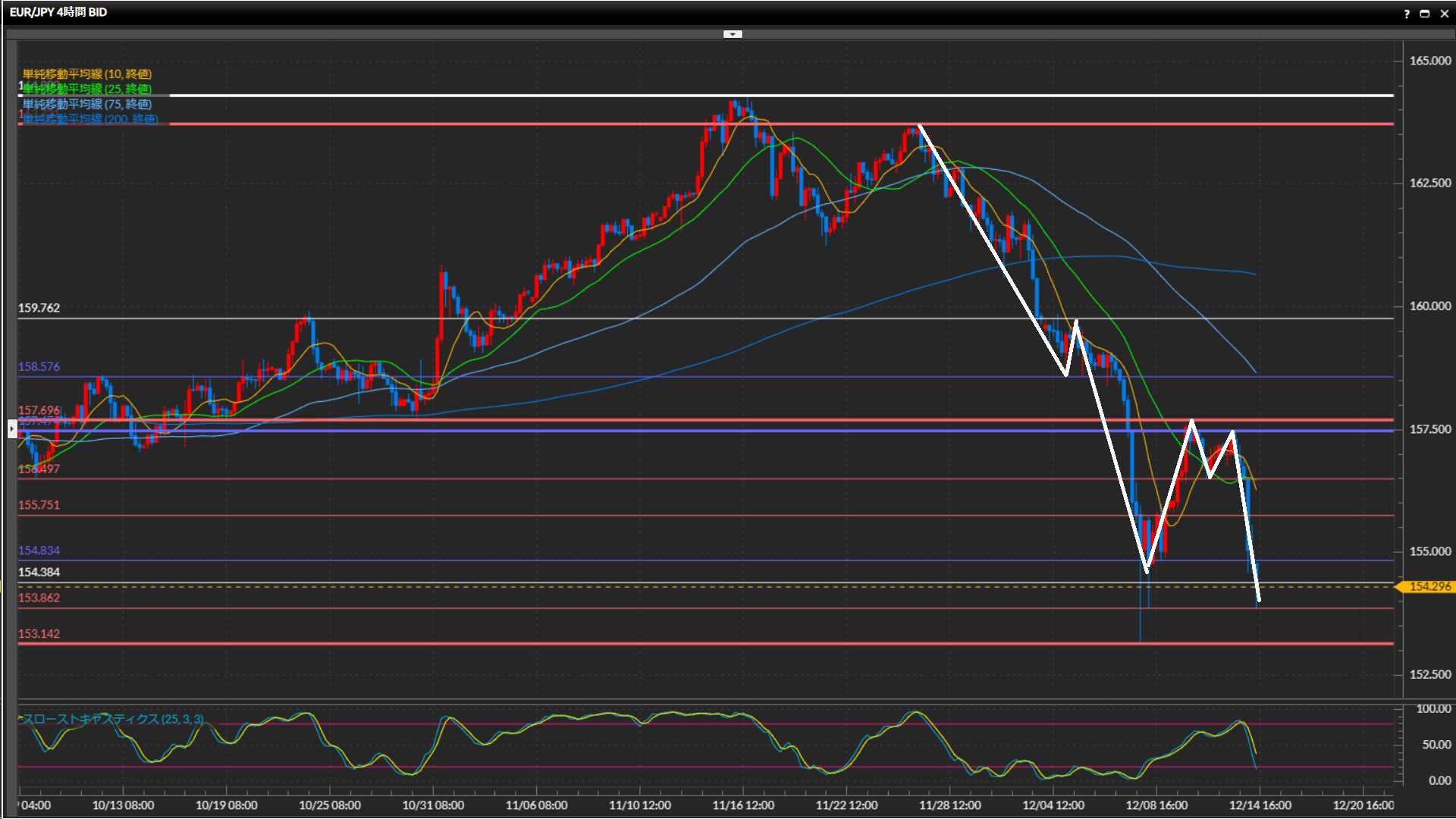Select the SMA (10, 終値) indicator label
The height and width of the screenshot is (819, 1456).
coord(87,74)
